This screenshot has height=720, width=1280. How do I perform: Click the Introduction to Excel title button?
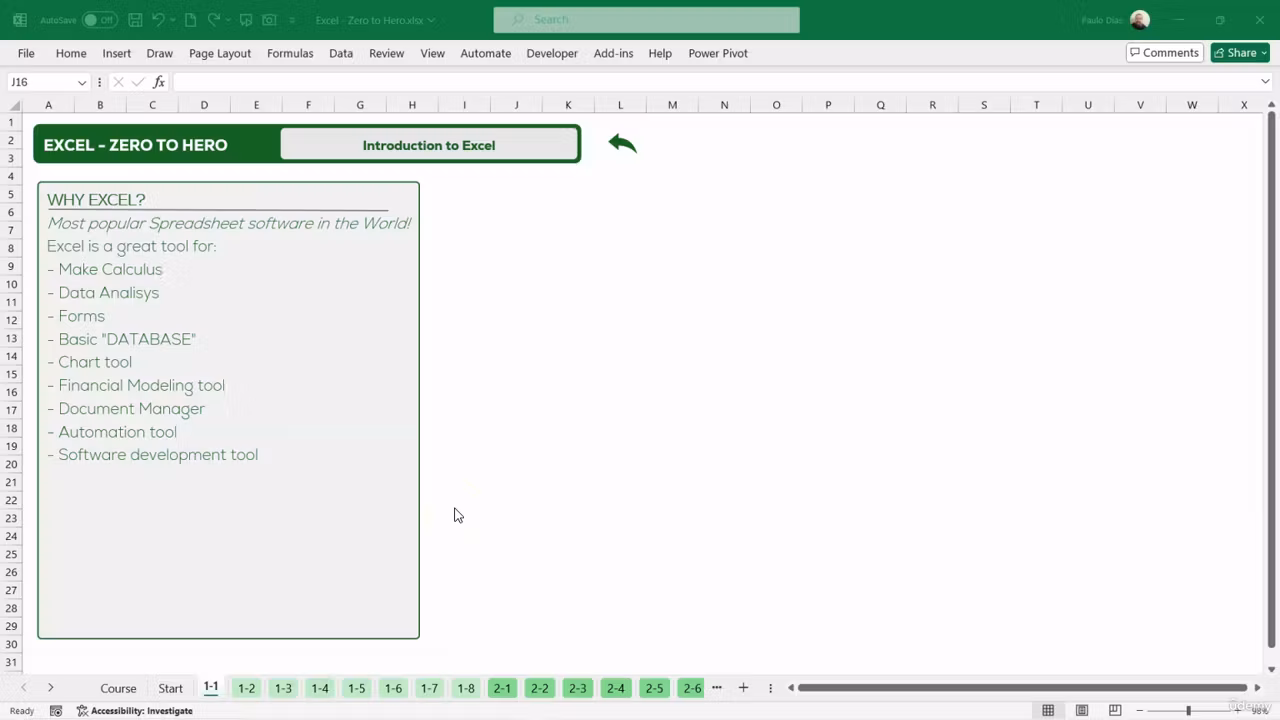pos(429,144)
